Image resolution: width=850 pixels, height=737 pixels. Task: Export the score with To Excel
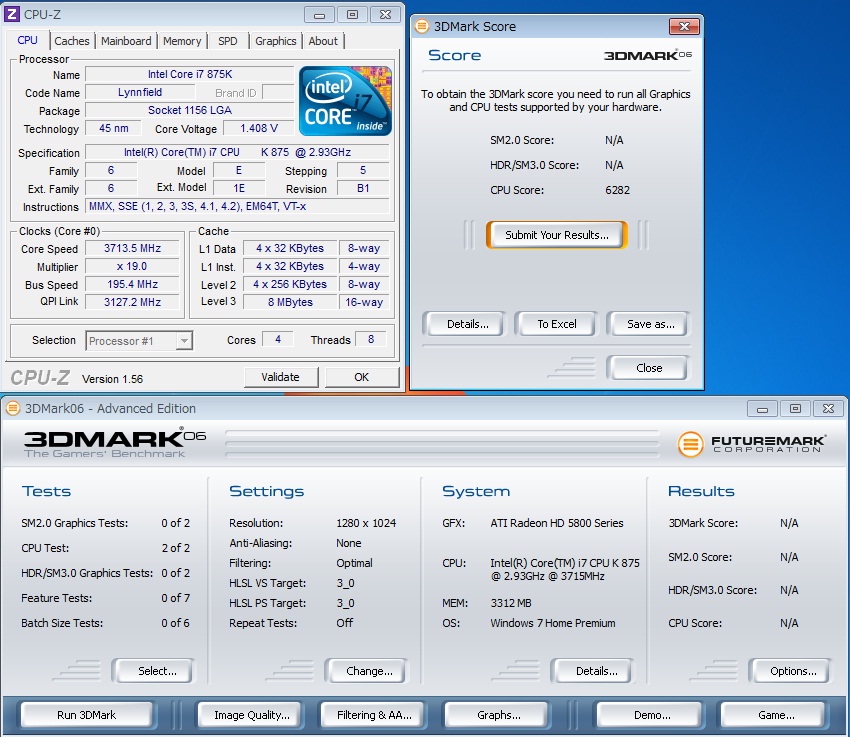tap(557, 324)
